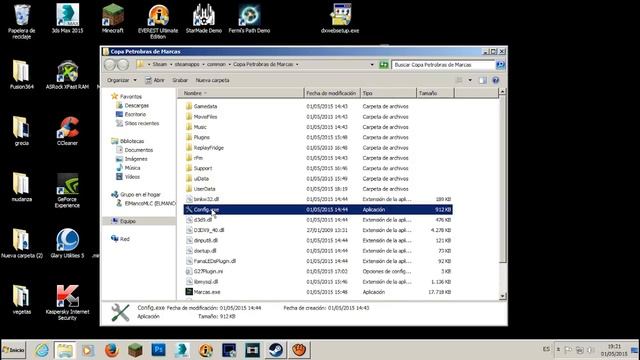Viewport: 640px width, 360px height.
Task: Select the Glary Utilities 5 shortcut
Action: pyautogui.click(x=67, y=244)
